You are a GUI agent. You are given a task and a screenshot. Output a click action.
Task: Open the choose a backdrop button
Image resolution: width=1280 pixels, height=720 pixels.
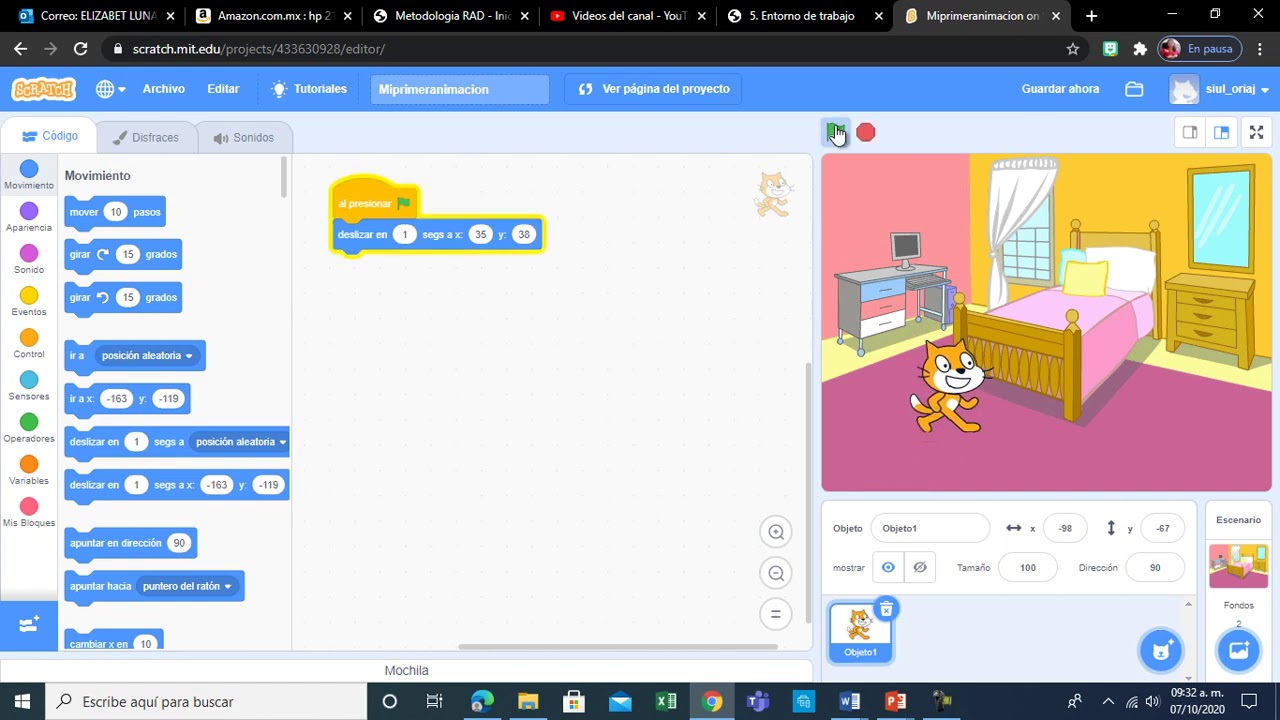click(1238, 650)
